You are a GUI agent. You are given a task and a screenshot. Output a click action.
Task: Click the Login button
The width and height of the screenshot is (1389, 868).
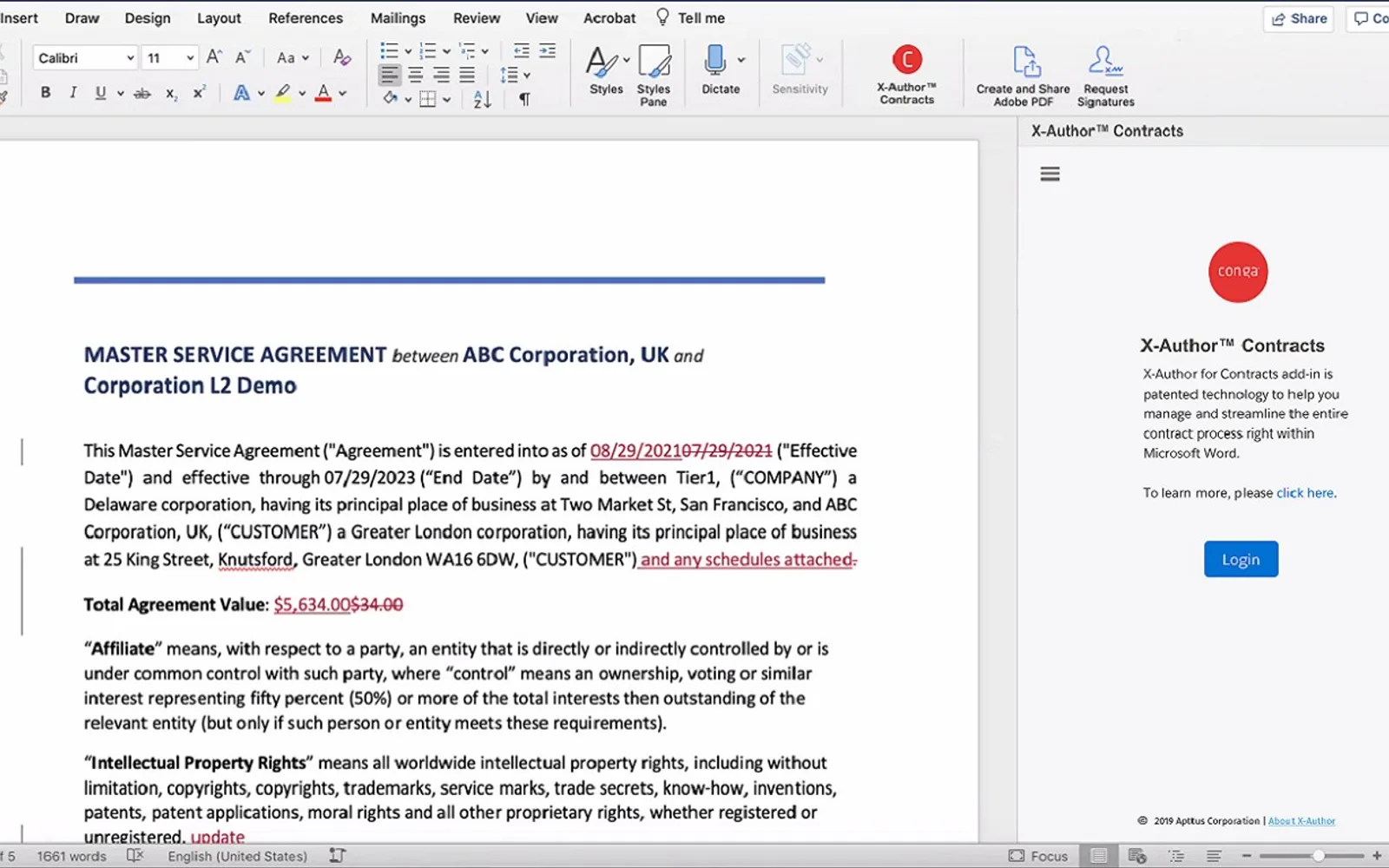(1241, 559)
